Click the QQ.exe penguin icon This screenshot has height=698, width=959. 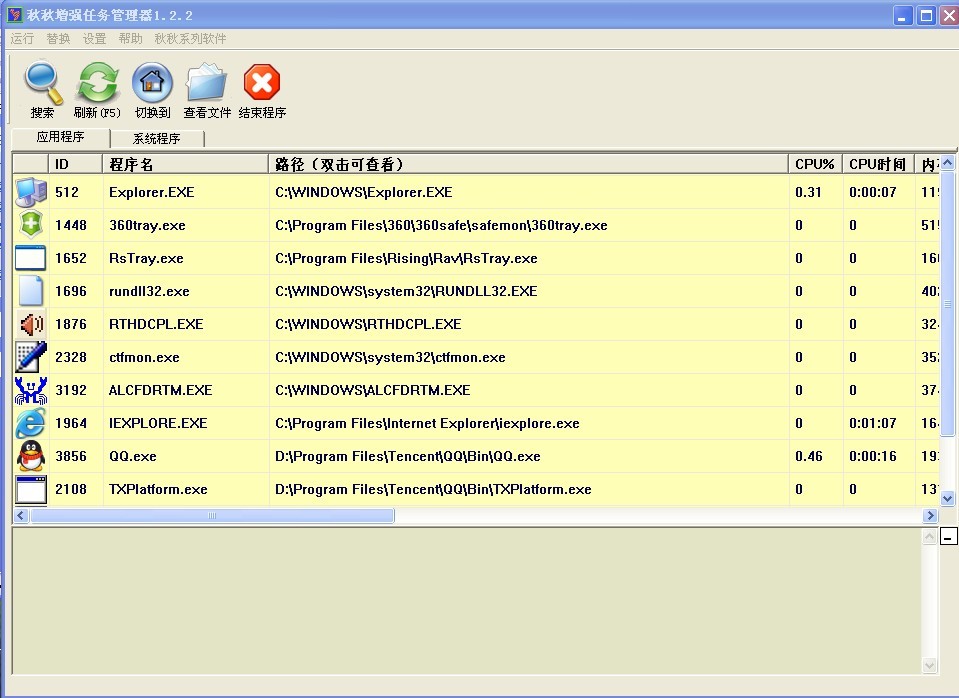[x=29, y=456]
